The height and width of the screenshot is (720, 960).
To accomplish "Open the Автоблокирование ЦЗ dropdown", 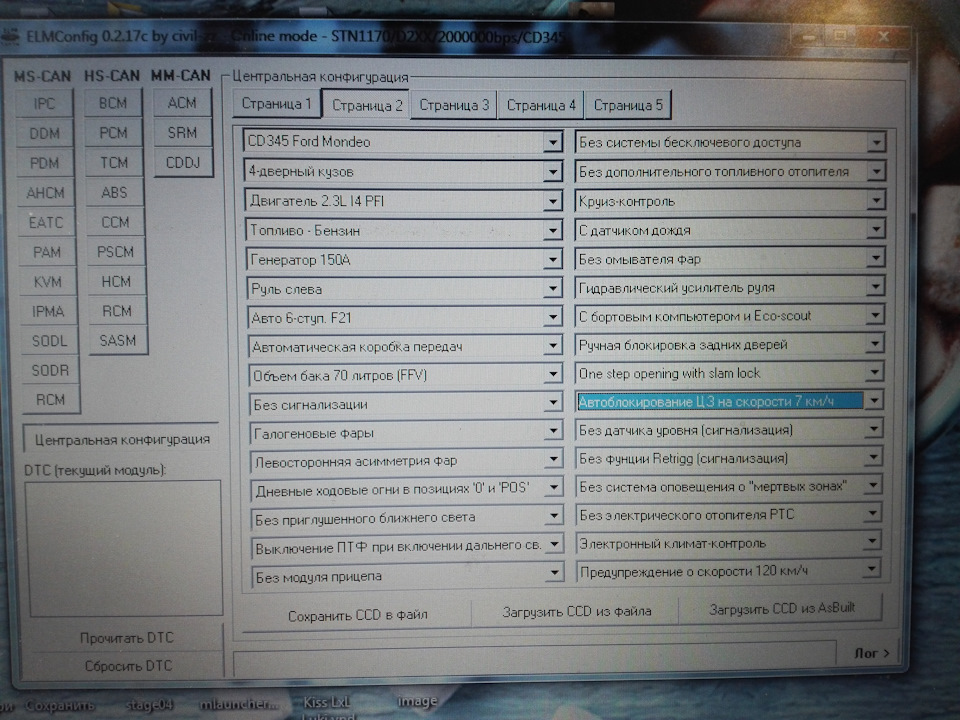I will tap(874, 401).
